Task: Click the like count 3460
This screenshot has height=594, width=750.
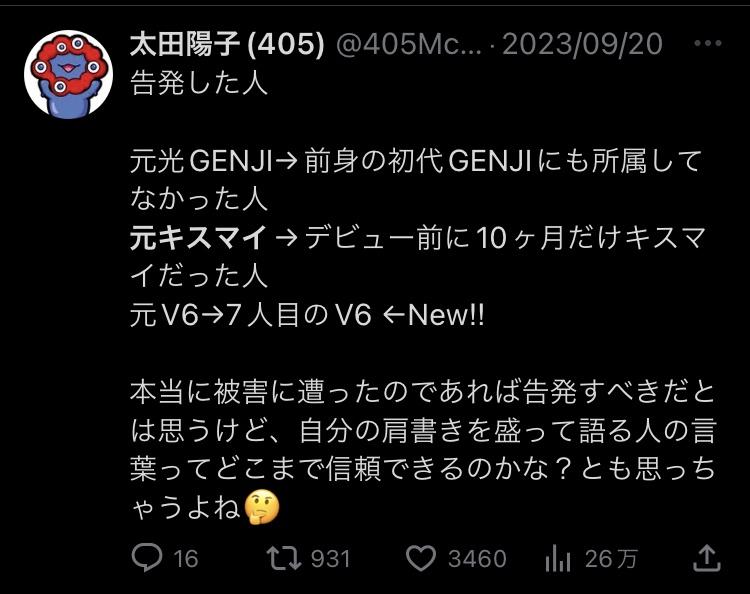Action: tap(477, 559)
